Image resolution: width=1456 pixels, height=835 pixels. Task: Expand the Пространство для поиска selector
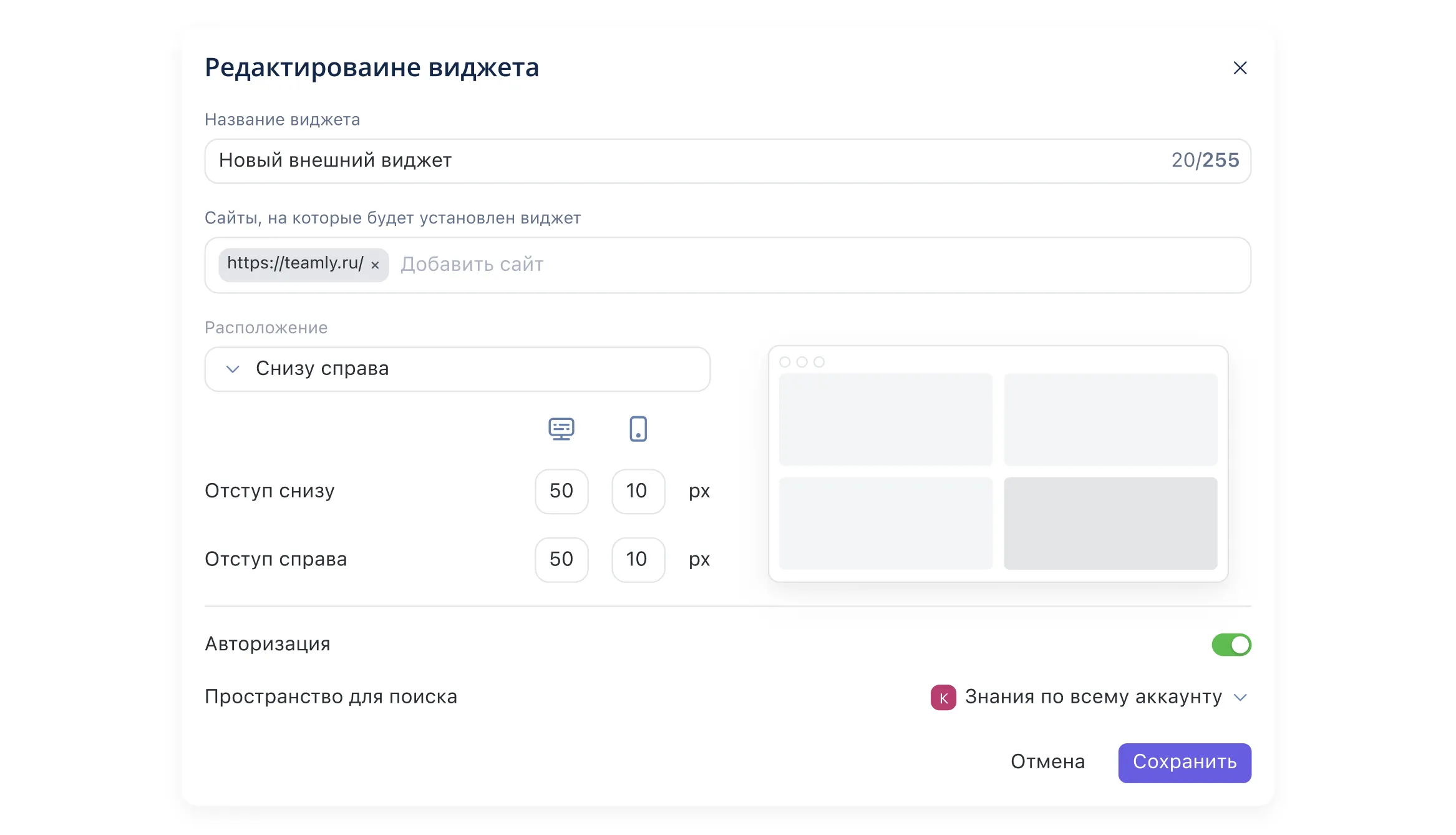tap(1092, 697)
